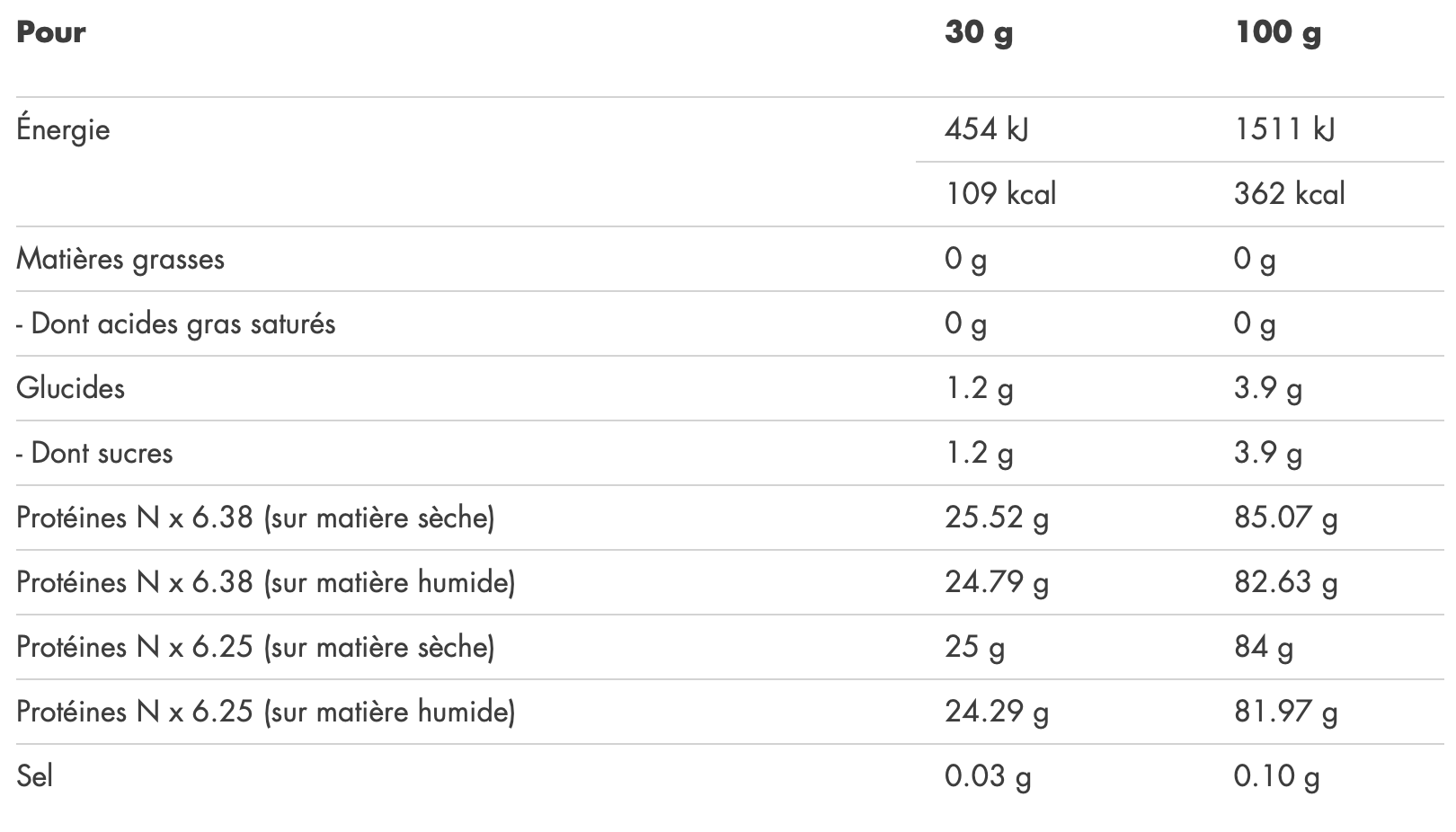Click the 'Pour' column header

click(51, 32)
